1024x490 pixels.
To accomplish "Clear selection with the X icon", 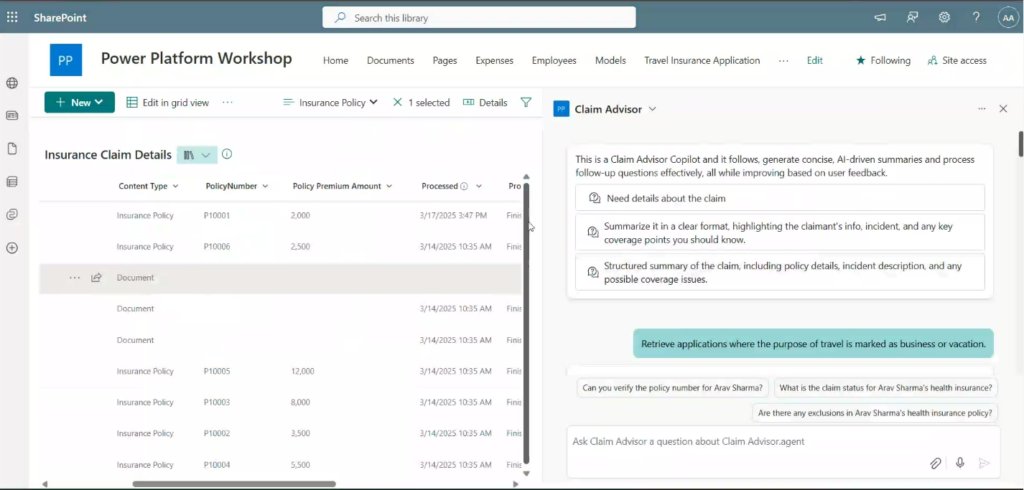I will tap(397, 102).
